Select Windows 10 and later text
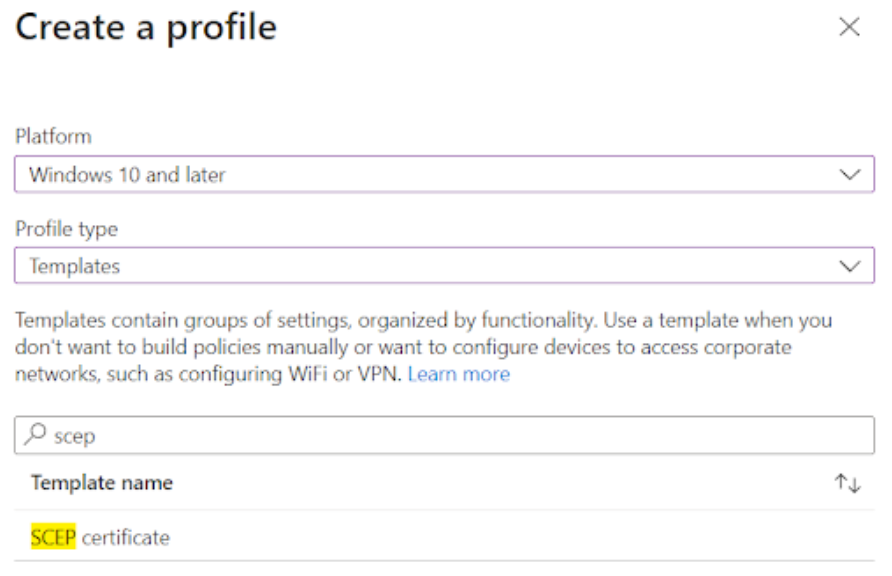Image resolution: width=892 pixels, height=576 pixels. tap(127, 175)
